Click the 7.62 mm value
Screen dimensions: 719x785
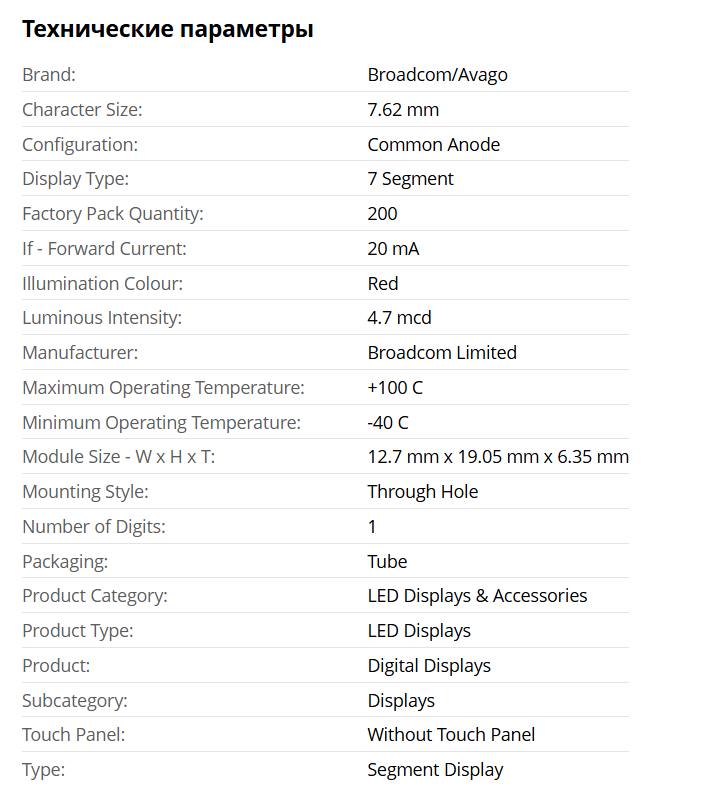click(x=403, y=110)
